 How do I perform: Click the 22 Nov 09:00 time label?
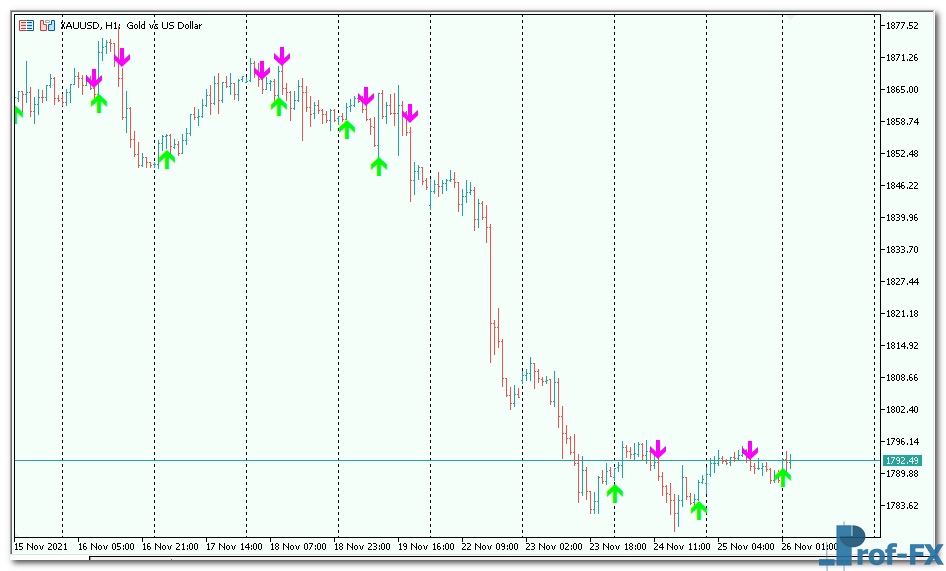(x=490, y=547)
